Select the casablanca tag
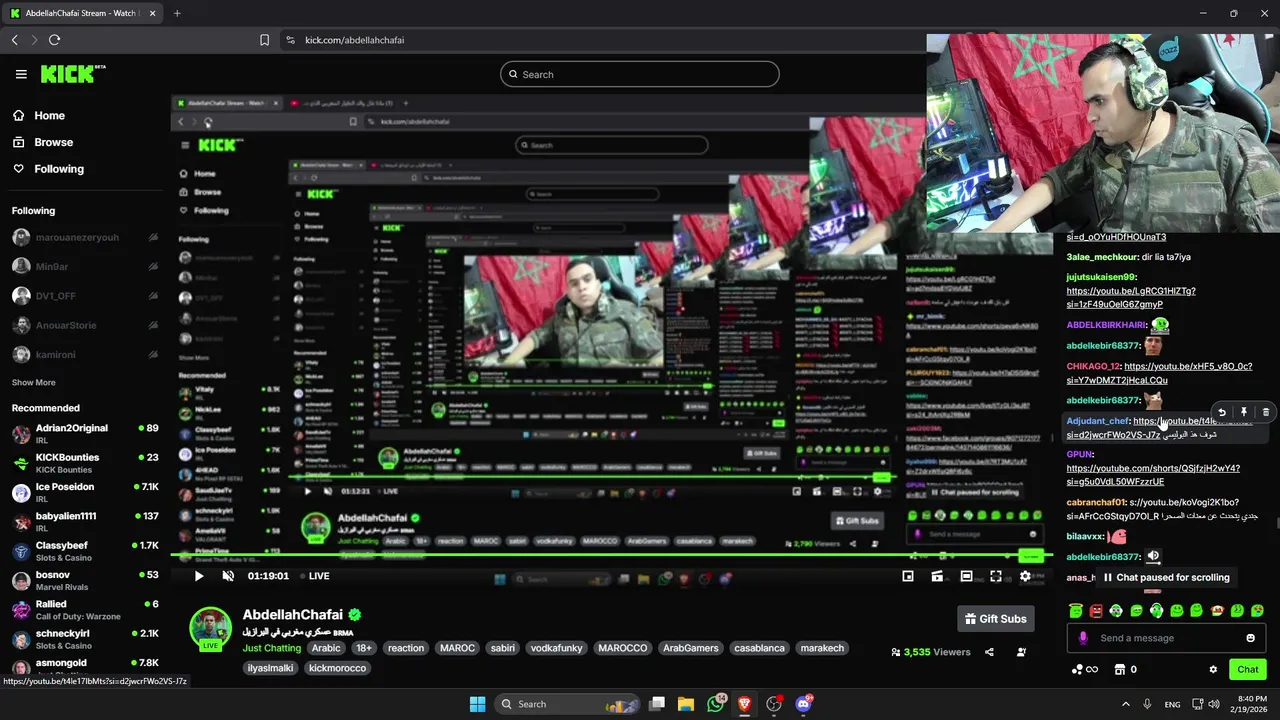 click(759, 648)
